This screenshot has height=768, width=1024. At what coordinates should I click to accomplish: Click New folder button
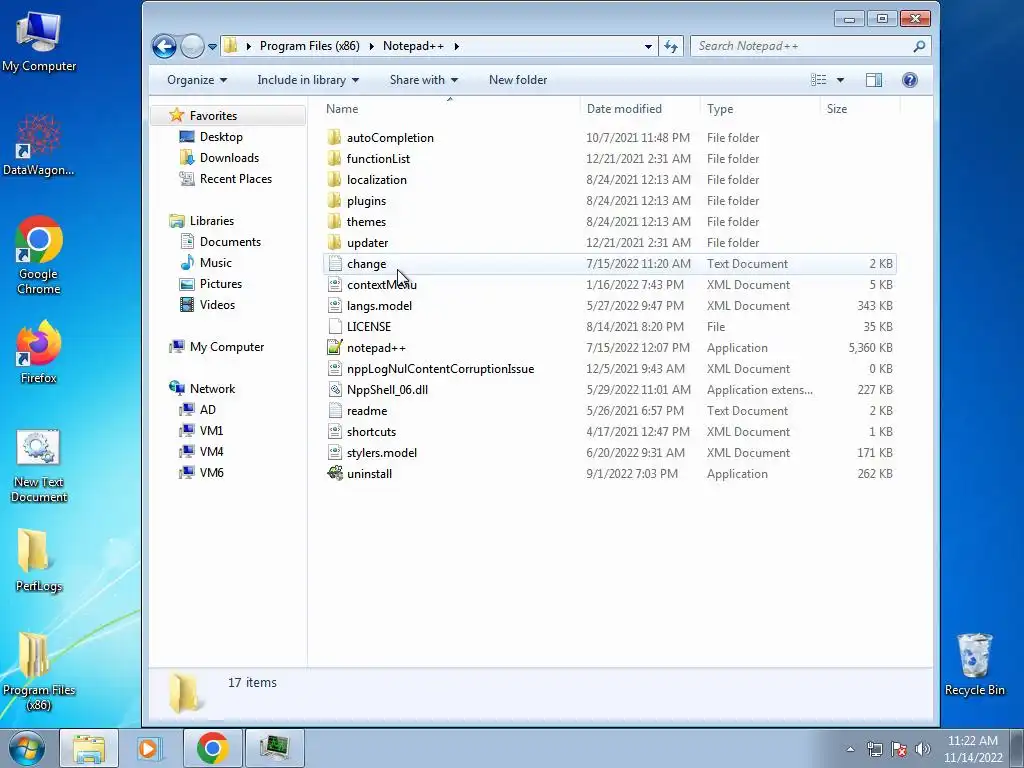coord(518,80)
